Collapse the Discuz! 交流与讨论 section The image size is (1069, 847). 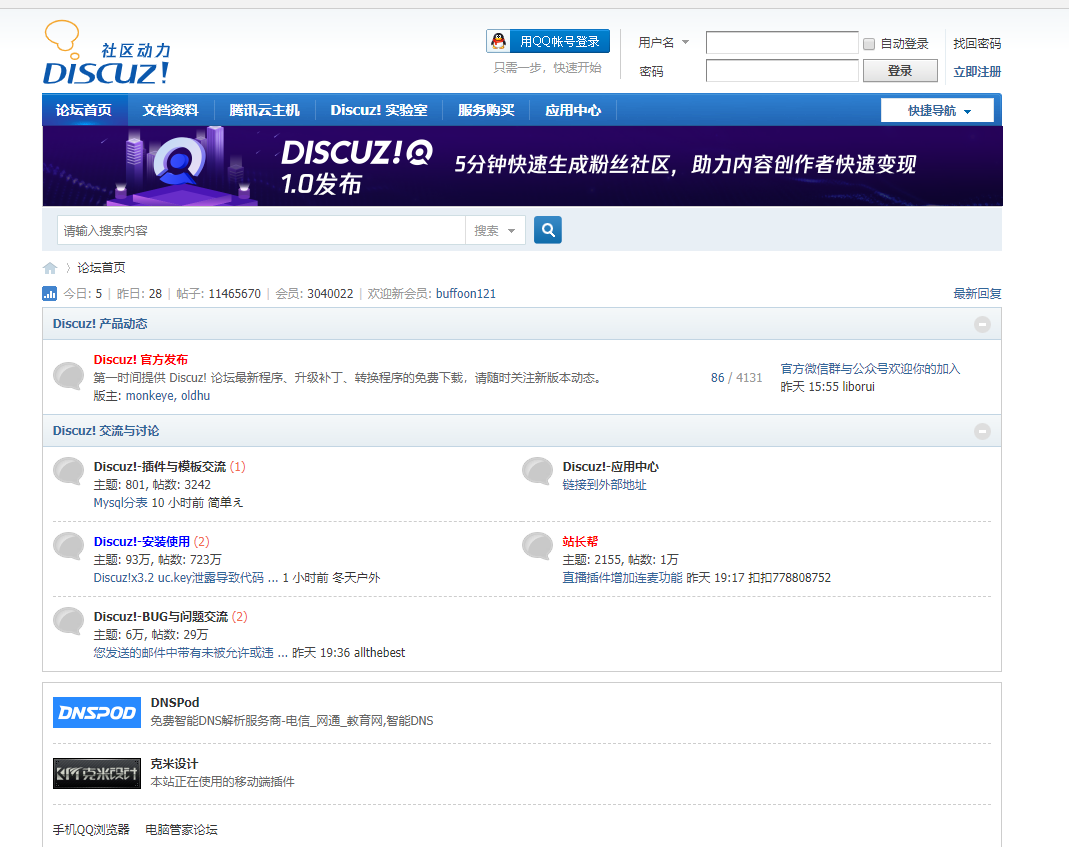click(x=982, y=431)
